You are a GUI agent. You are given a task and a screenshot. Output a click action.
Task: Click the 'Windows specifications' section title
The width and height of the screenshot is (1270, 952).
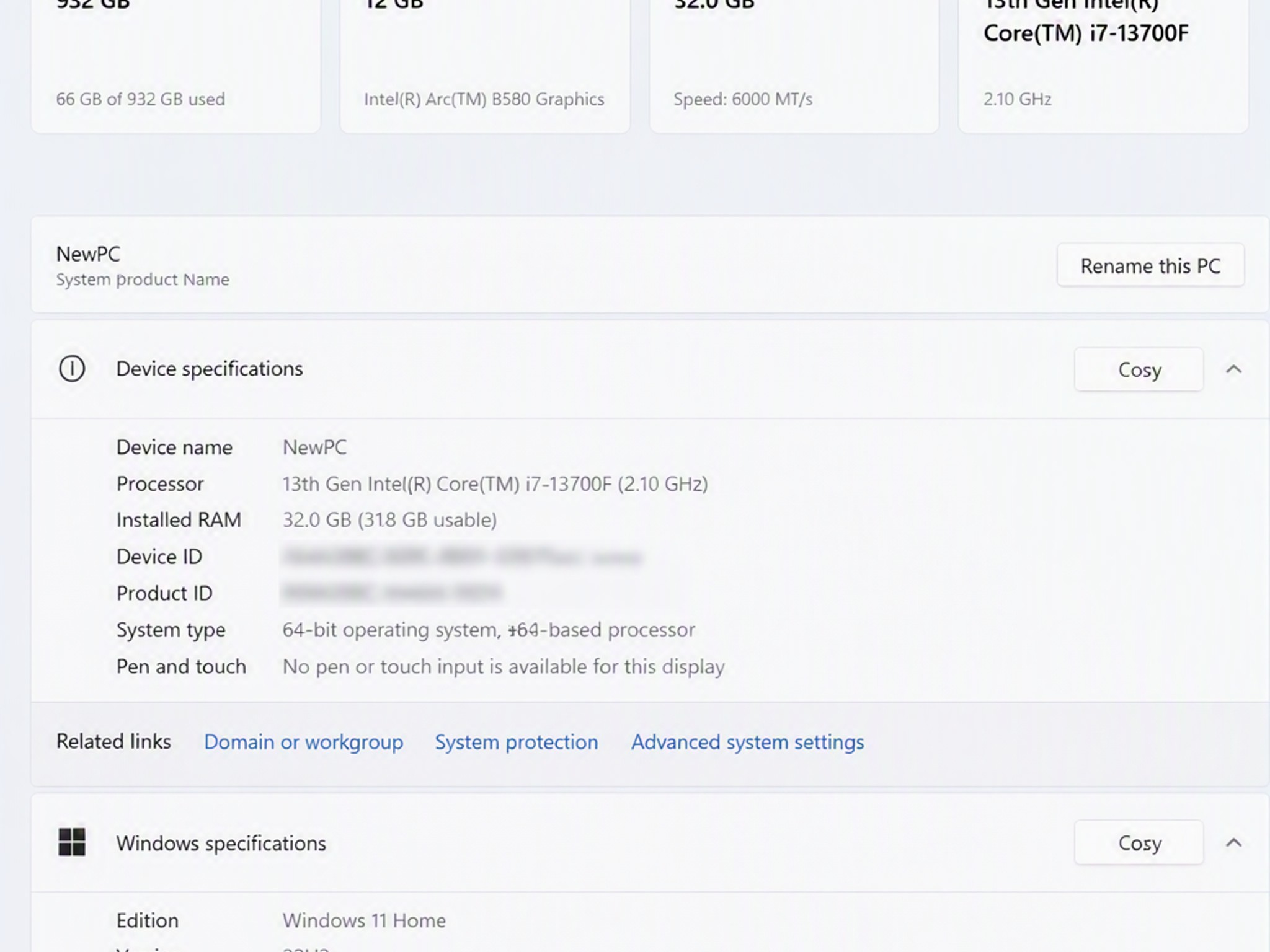(221, 844)
